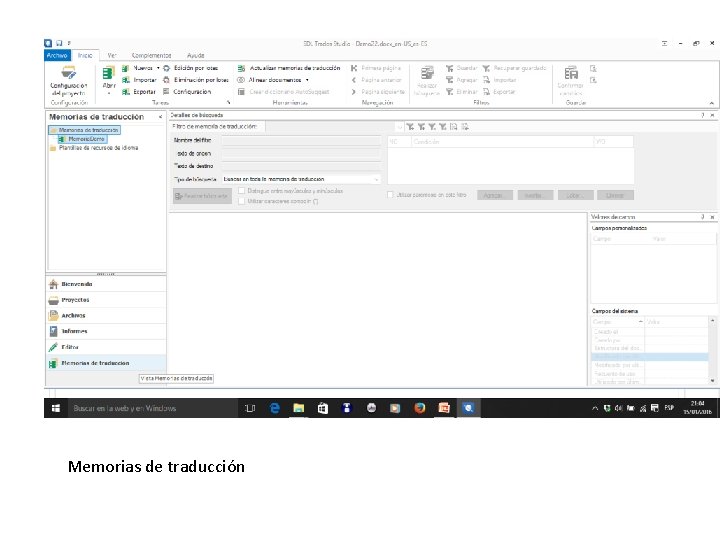Switch to the Ver tab

point(112,55)
